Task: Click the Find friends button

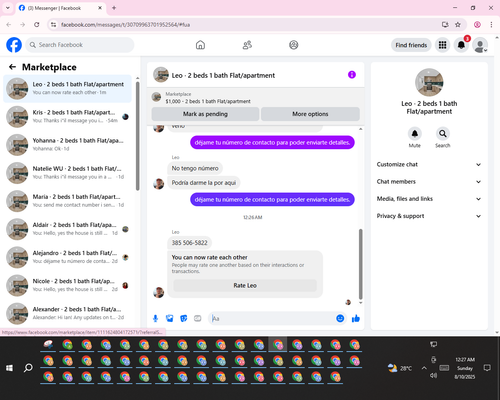Action: coord(411,45)
